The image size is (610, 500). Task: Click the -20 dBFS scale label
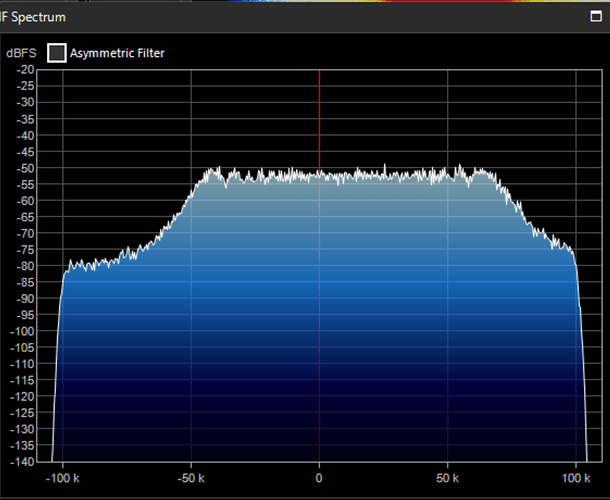pos(24,70)
